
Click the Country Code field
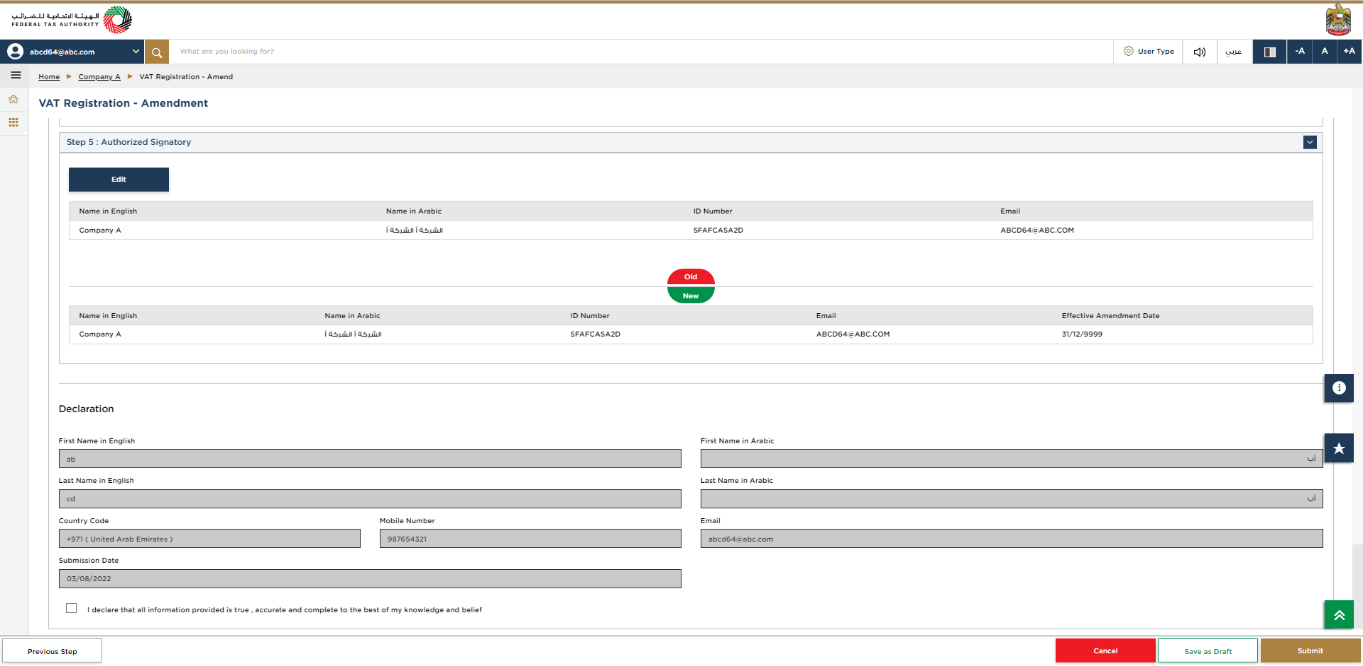point(210,538)
